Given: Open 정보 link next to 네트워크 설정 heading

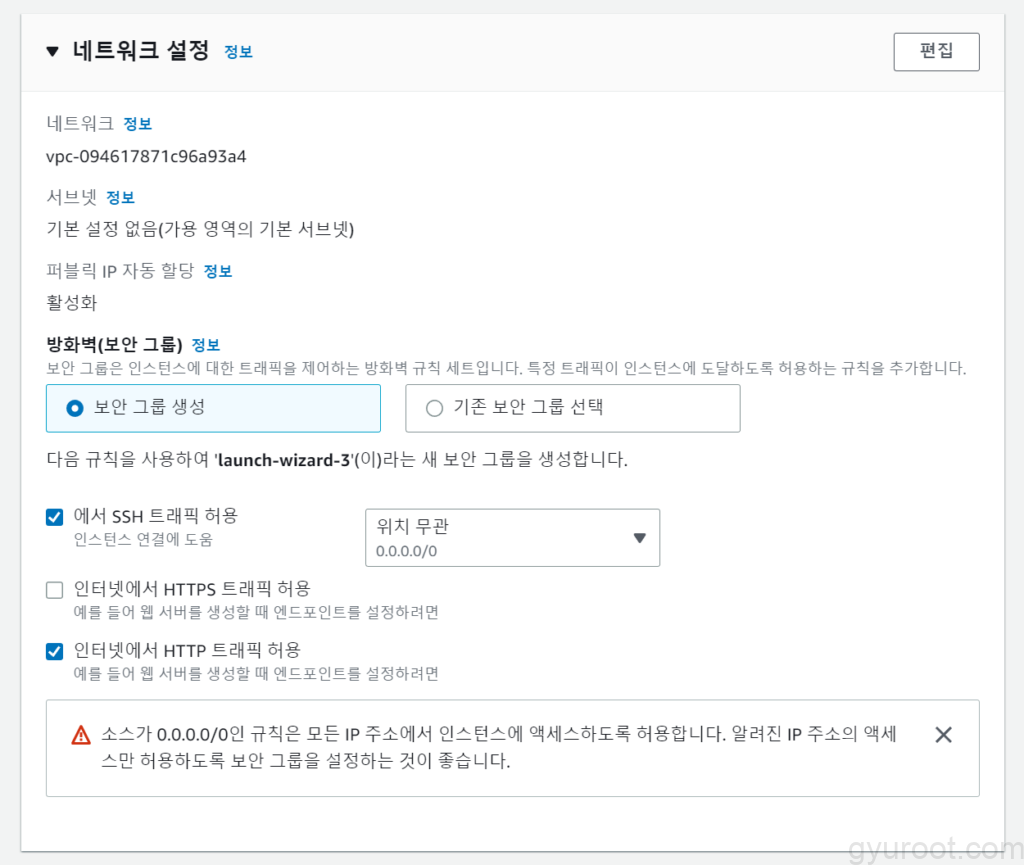Looking at the screenshot, I should click(238, 52).
